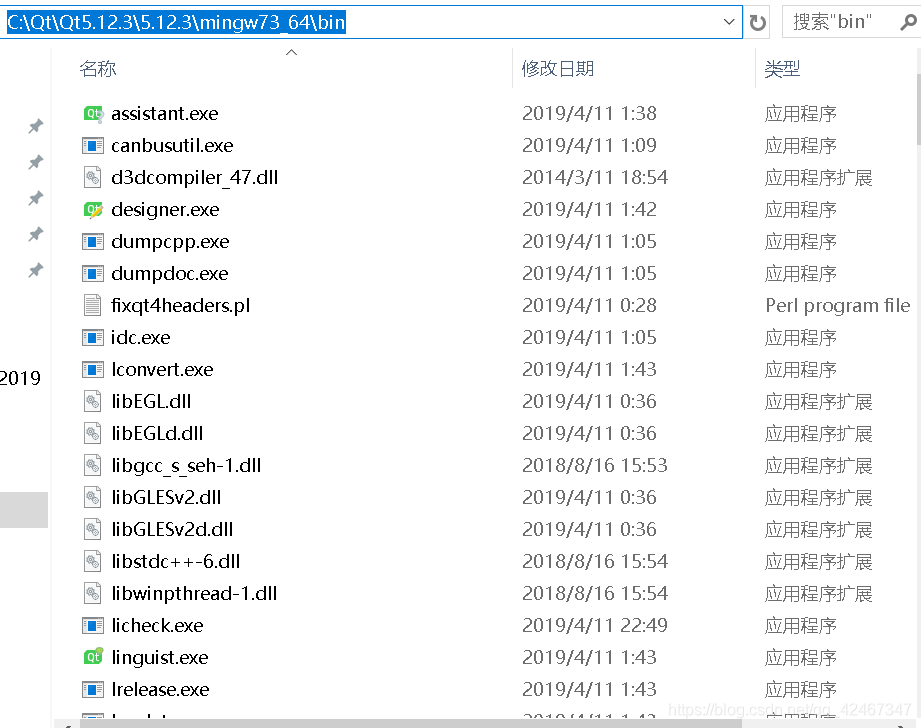
Task: Click the libgcc_s_seh-1.dll file icon
Action: pos(93,465)
